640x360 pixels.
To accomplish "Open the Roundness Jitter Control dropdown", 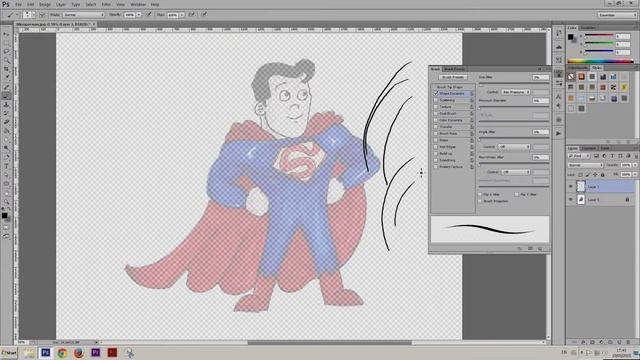I will click(x=516, y=172).
